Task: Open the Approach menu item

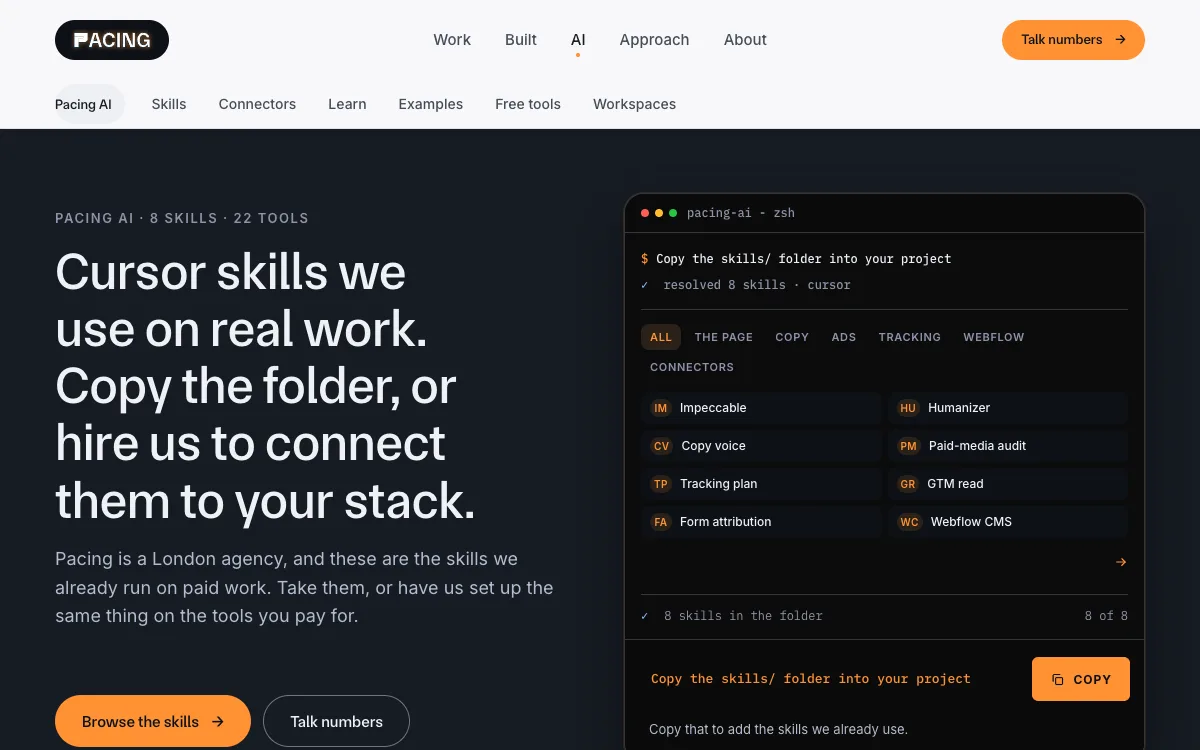Action: 654,40
